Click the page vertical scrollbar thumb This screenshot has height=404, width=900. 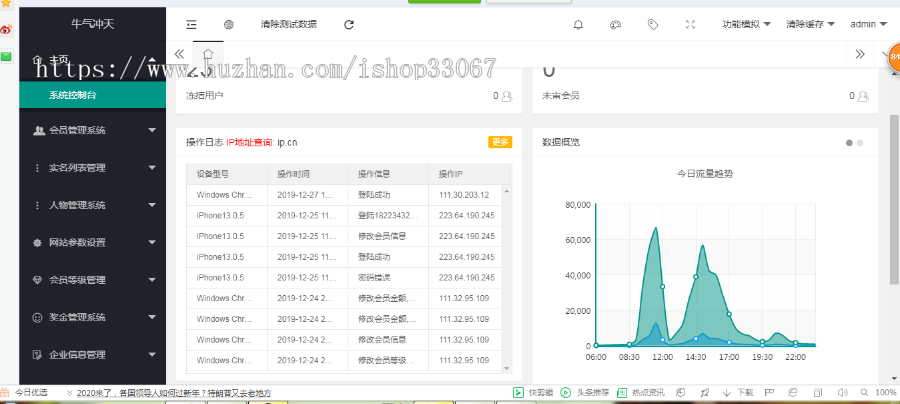[x=894, y=198]
